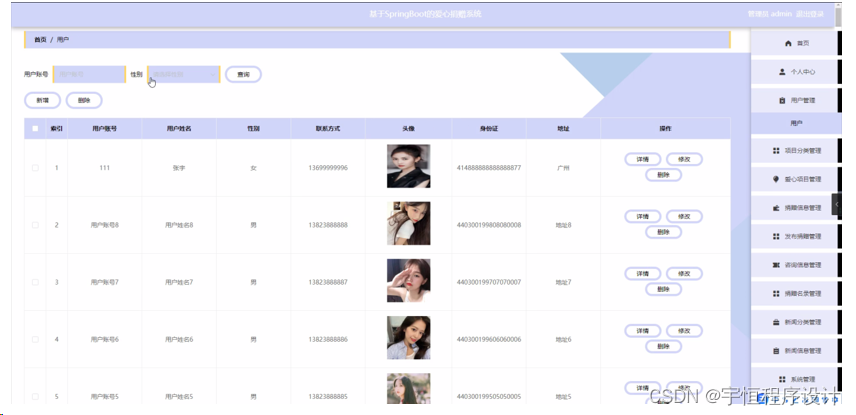Click the 新闻分类管理 briefcase icon

[776, 322]
